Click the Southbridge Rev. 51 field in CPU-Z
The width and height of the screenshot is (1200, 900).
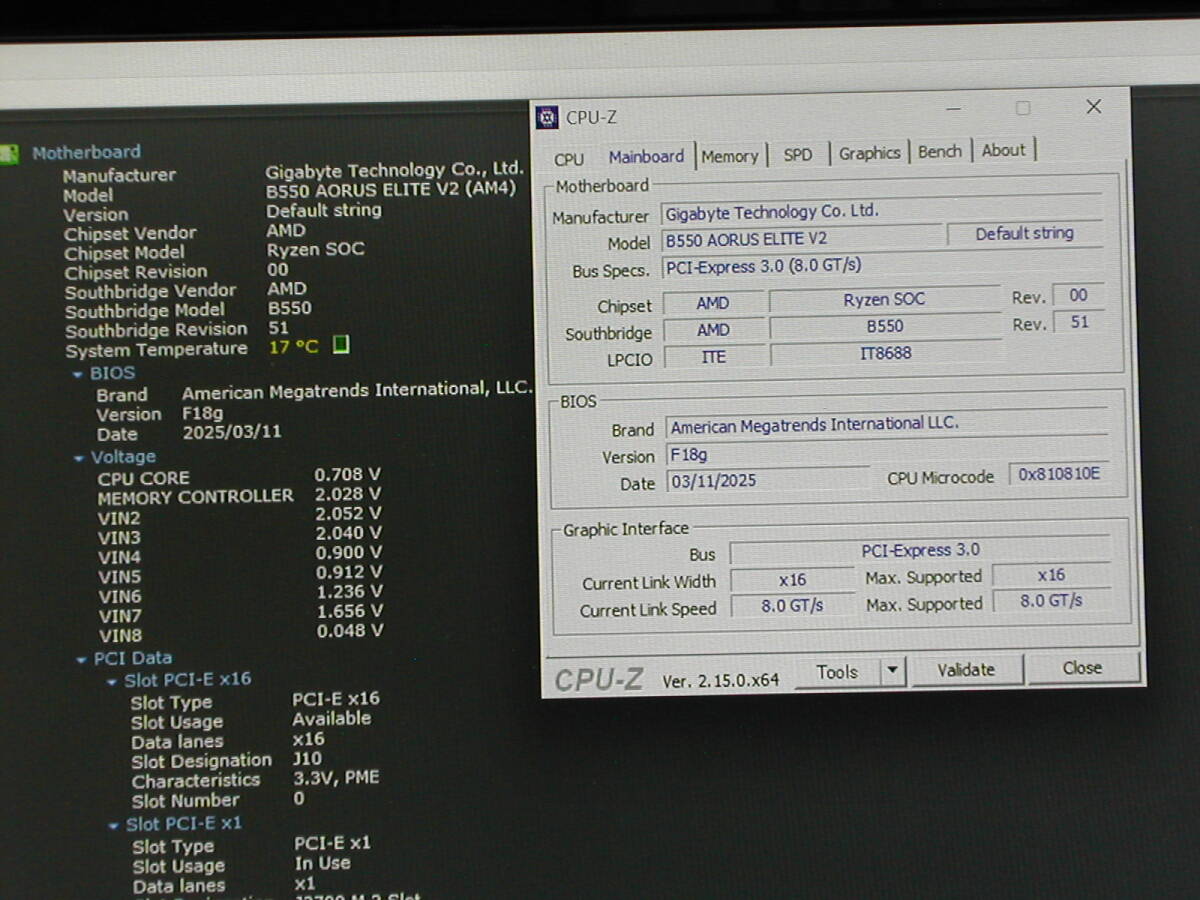[1079, 323]
